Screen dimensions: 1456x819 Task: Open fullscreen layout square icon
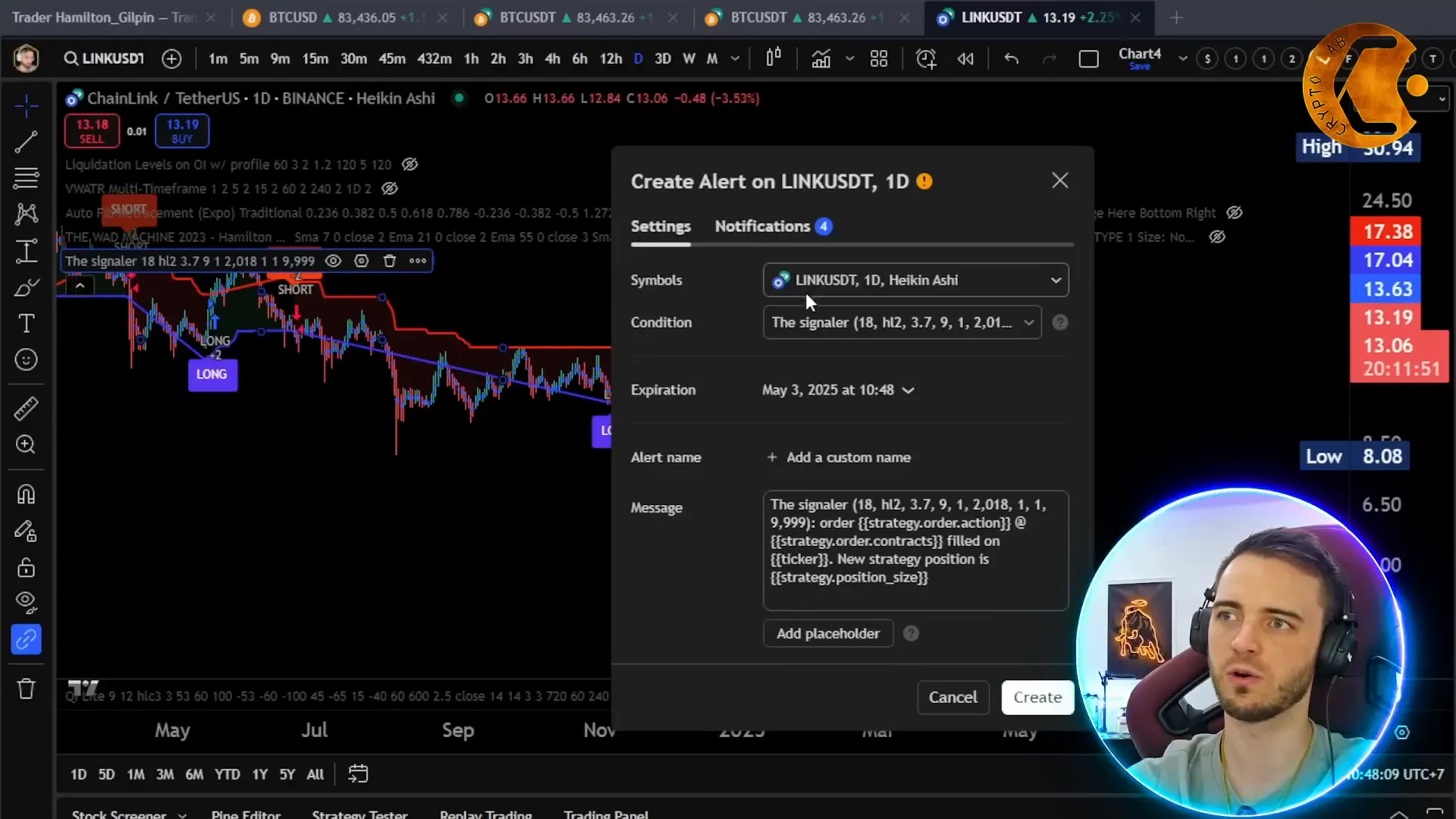click(1089, 58)
